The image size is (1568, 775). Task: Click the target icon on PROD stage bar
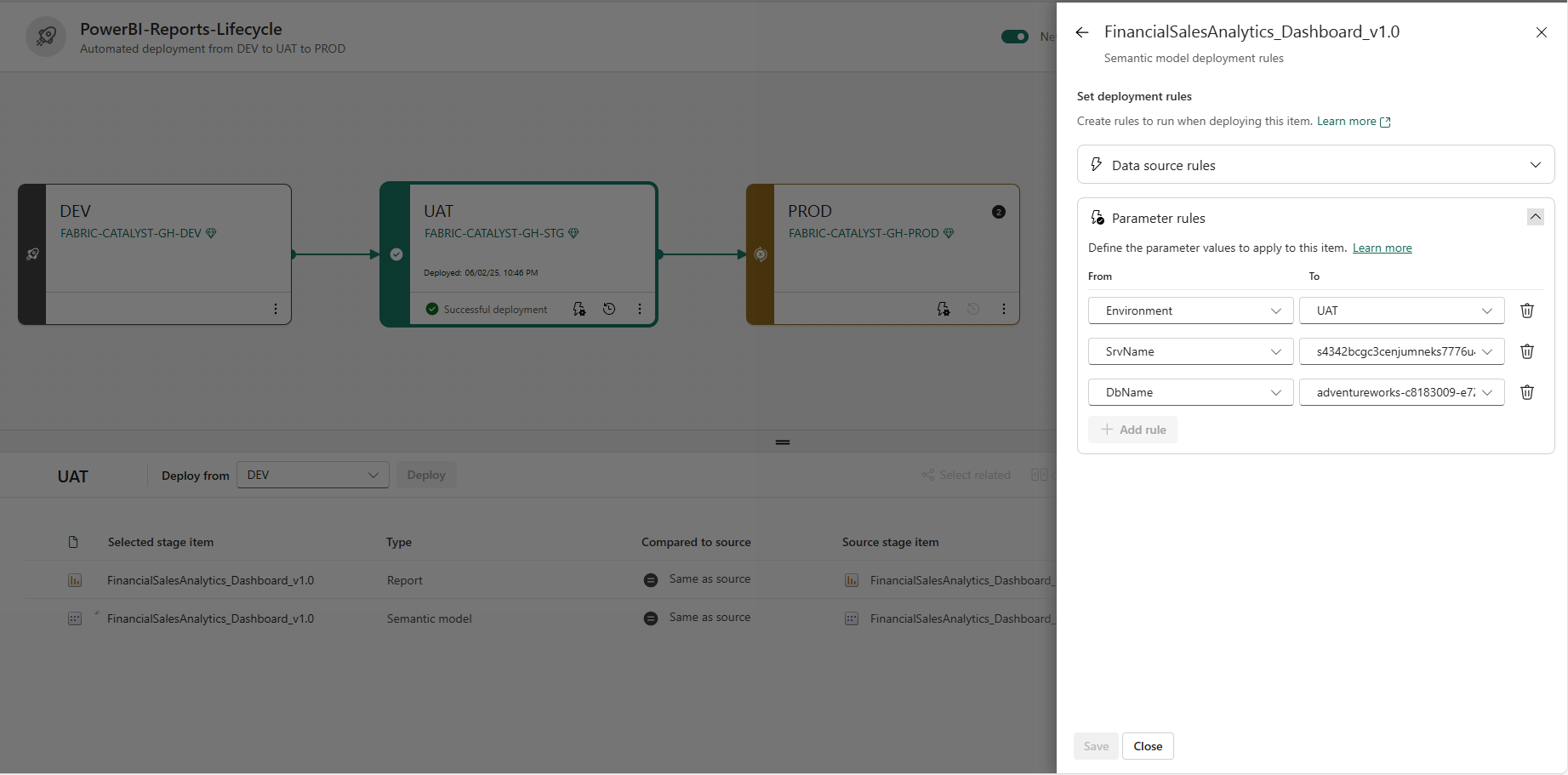(x=761, y=254)
